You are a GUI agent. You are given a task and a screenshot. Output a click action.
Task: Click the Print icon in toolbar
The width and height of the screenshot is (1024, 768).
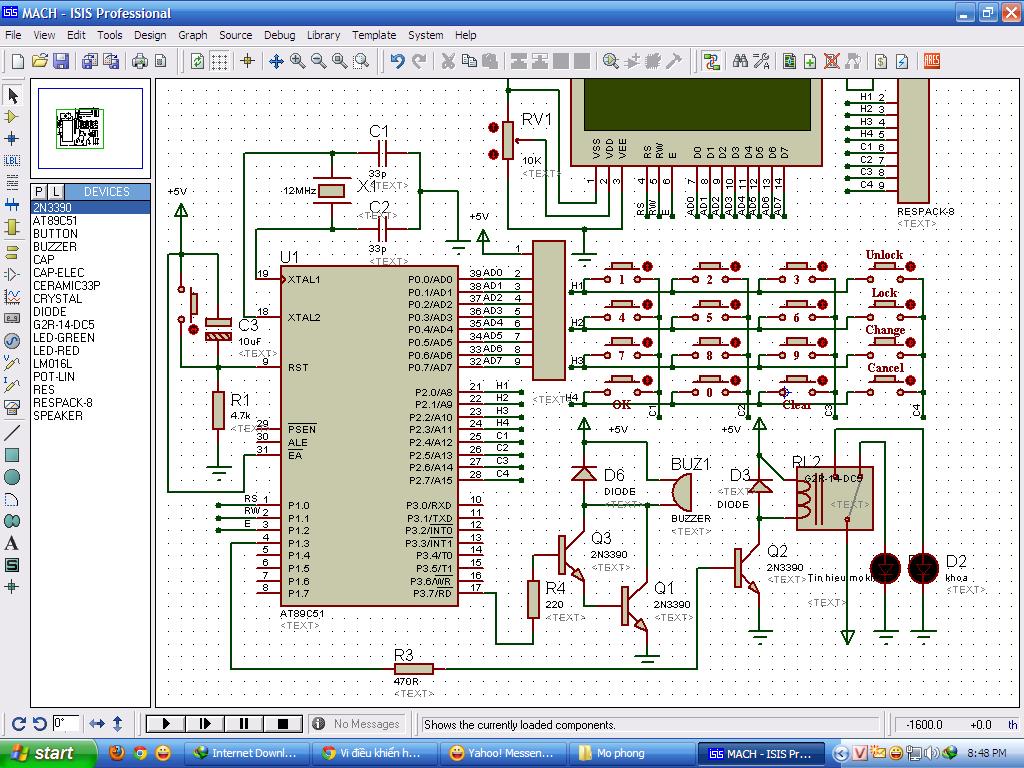click(x=140, y=61)
